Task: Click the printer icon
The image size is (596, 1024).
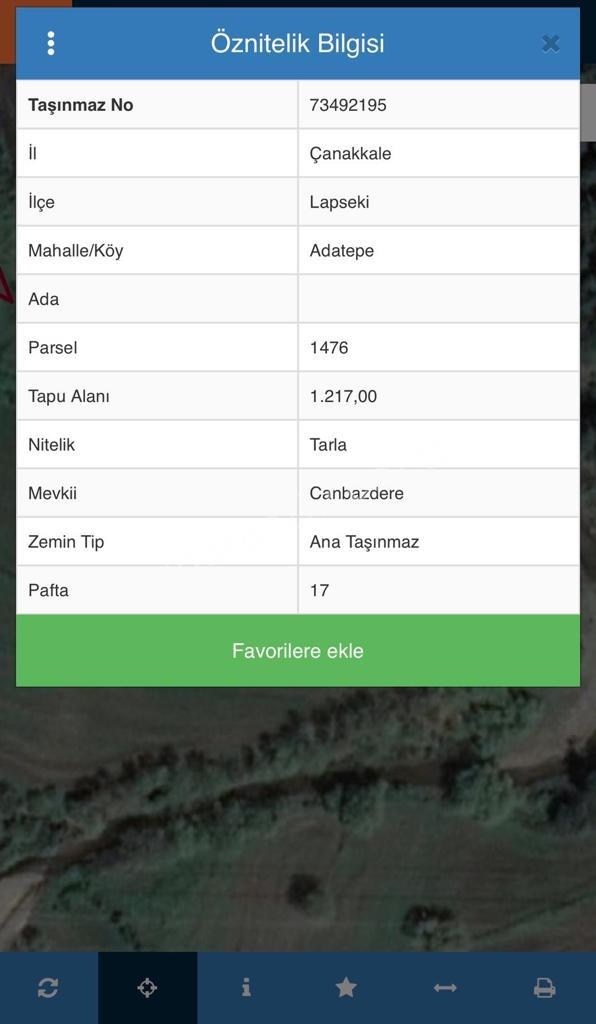Action: (544, 987)
